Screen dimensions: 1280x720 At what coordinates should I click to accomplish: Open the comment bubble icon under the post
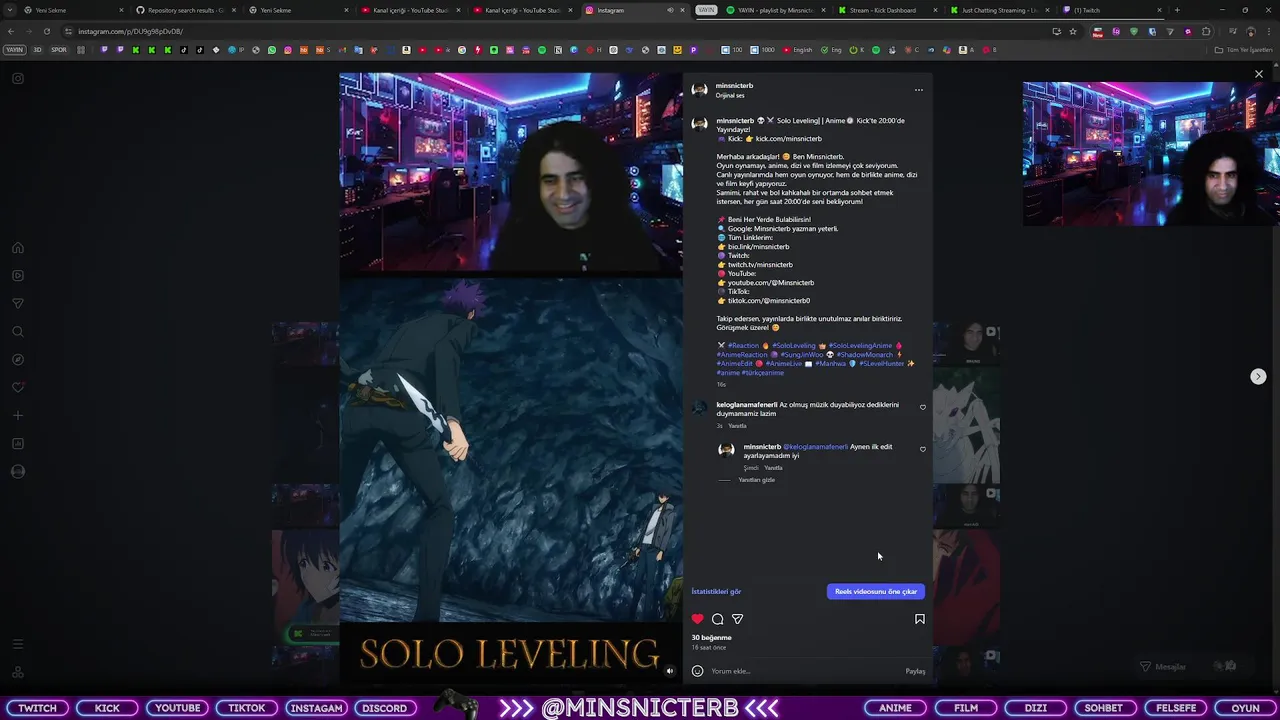click(x=717, y=619)
